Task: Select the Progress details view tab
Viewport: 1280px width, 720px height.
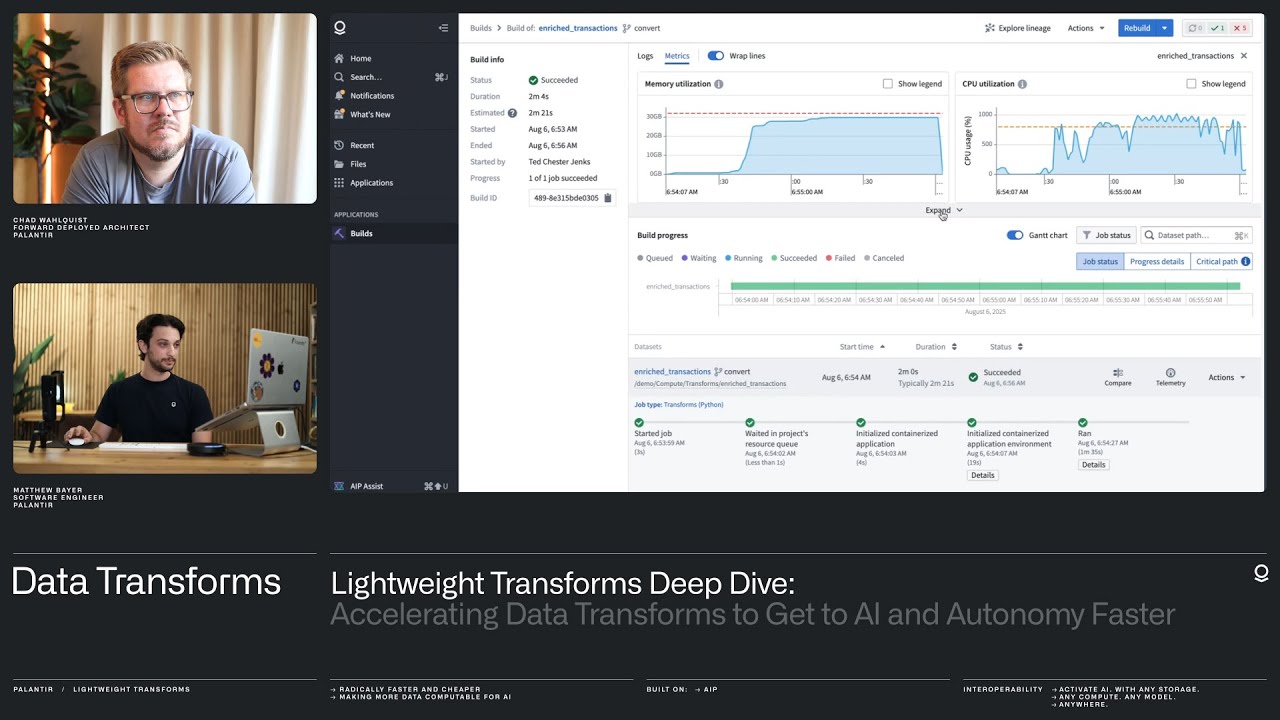Action: pyautogui.click(x=1157, y=261)
